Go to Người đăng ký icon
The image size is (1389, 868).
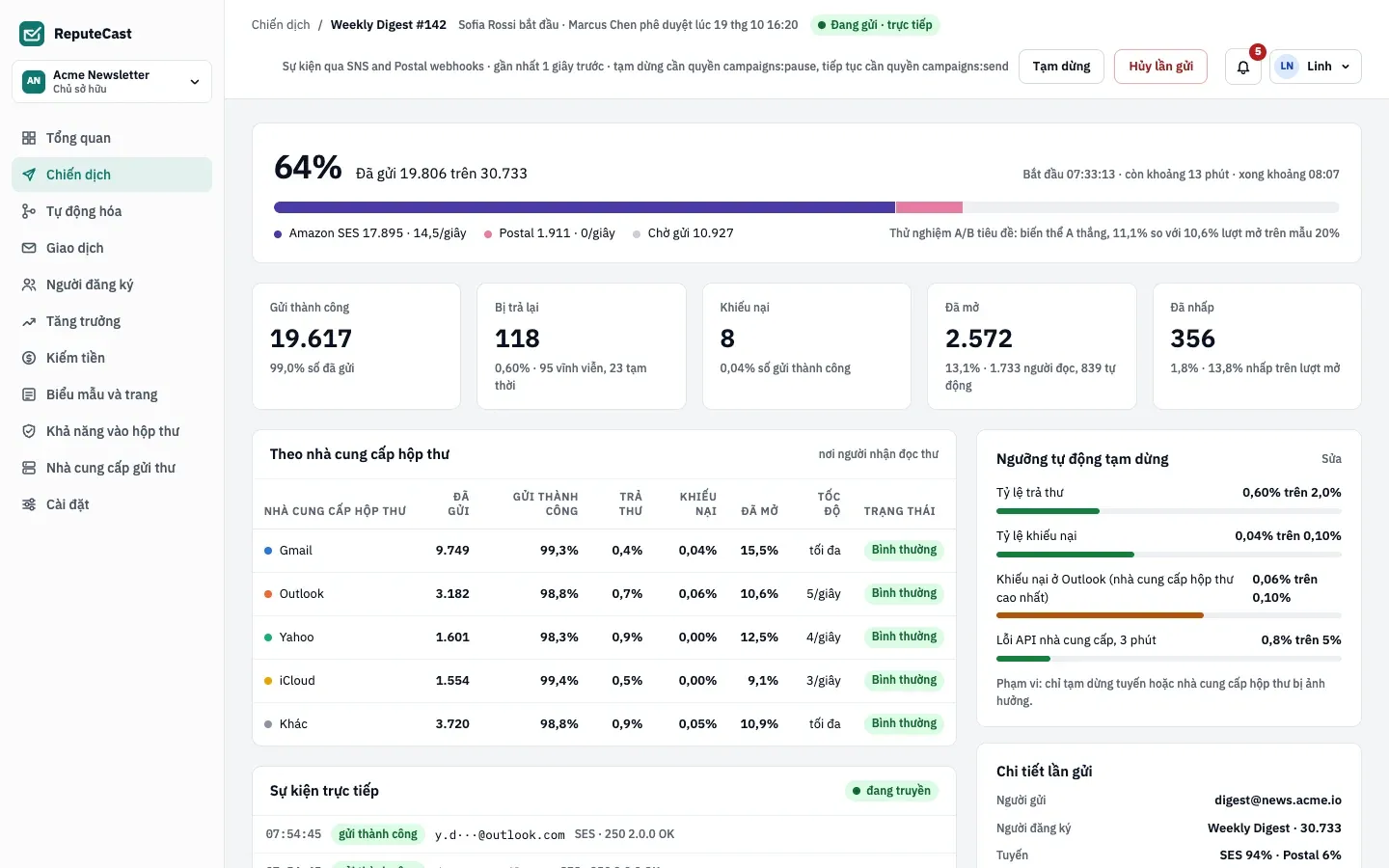(x=29, y=285)
